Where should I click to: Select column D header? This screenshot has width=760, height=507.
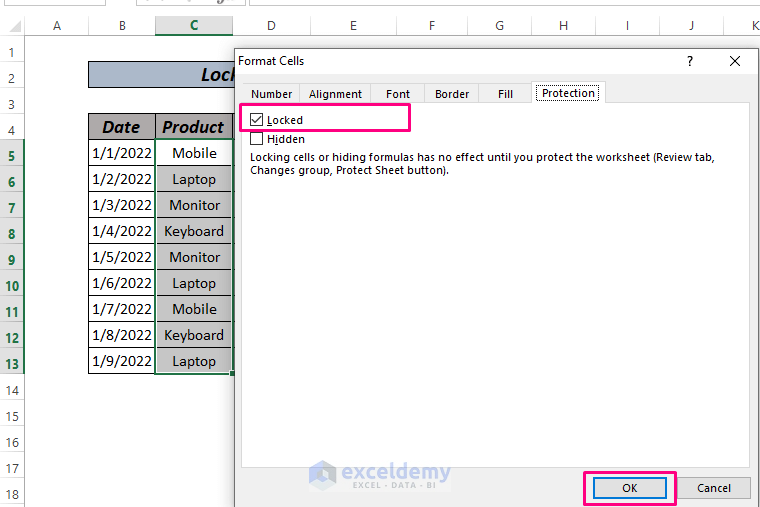coord(271,26)
